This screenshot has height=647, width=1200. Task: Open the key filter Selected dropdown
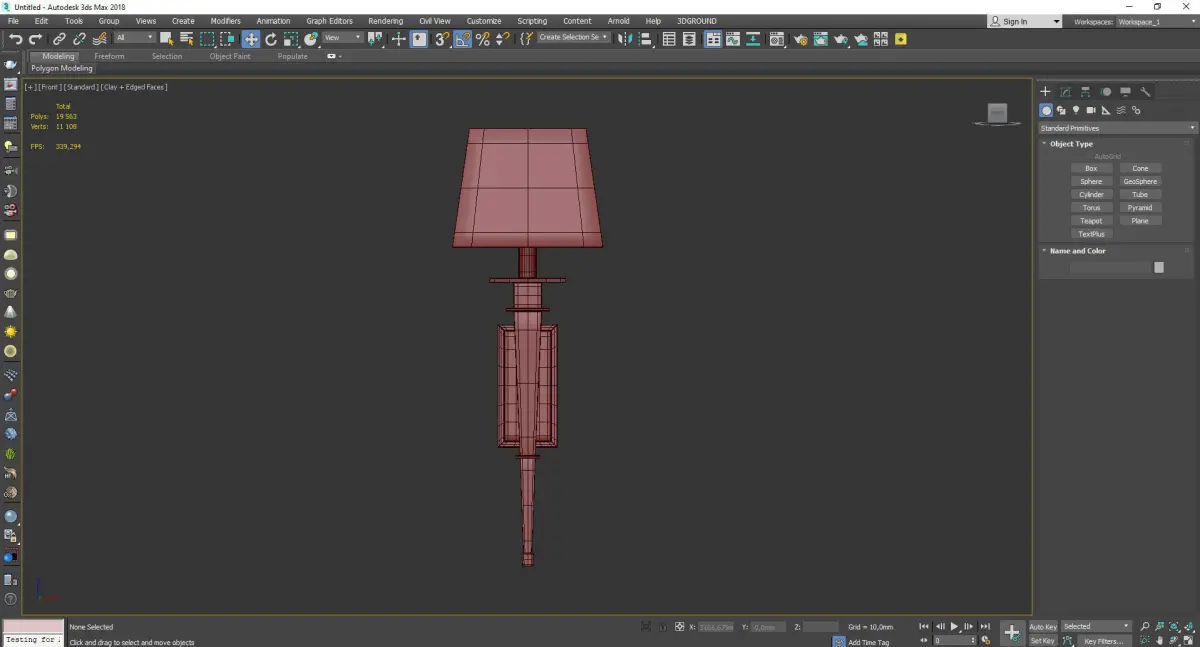pos(1096,626)
